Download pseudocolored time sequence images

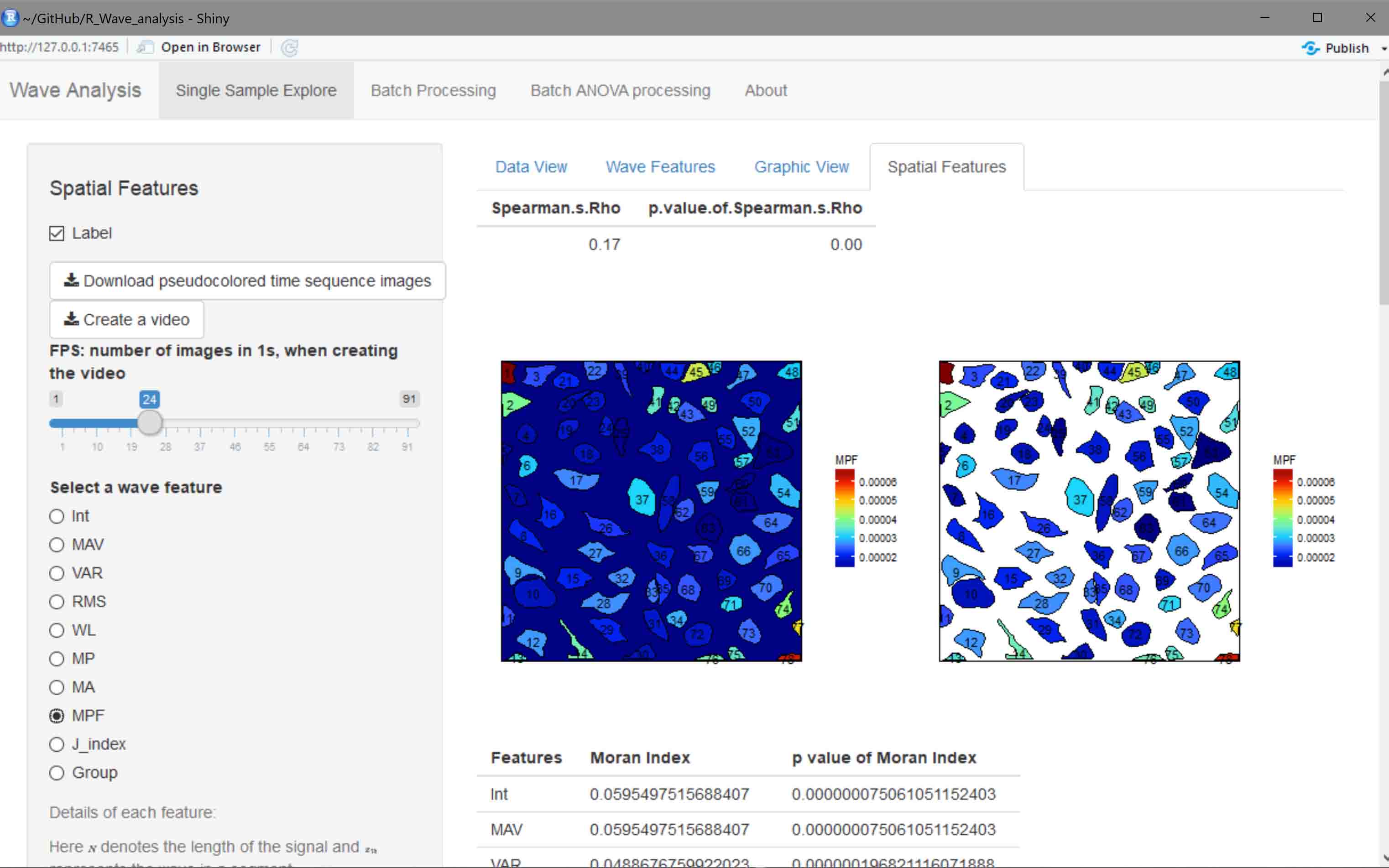click(x=247, y=281)
